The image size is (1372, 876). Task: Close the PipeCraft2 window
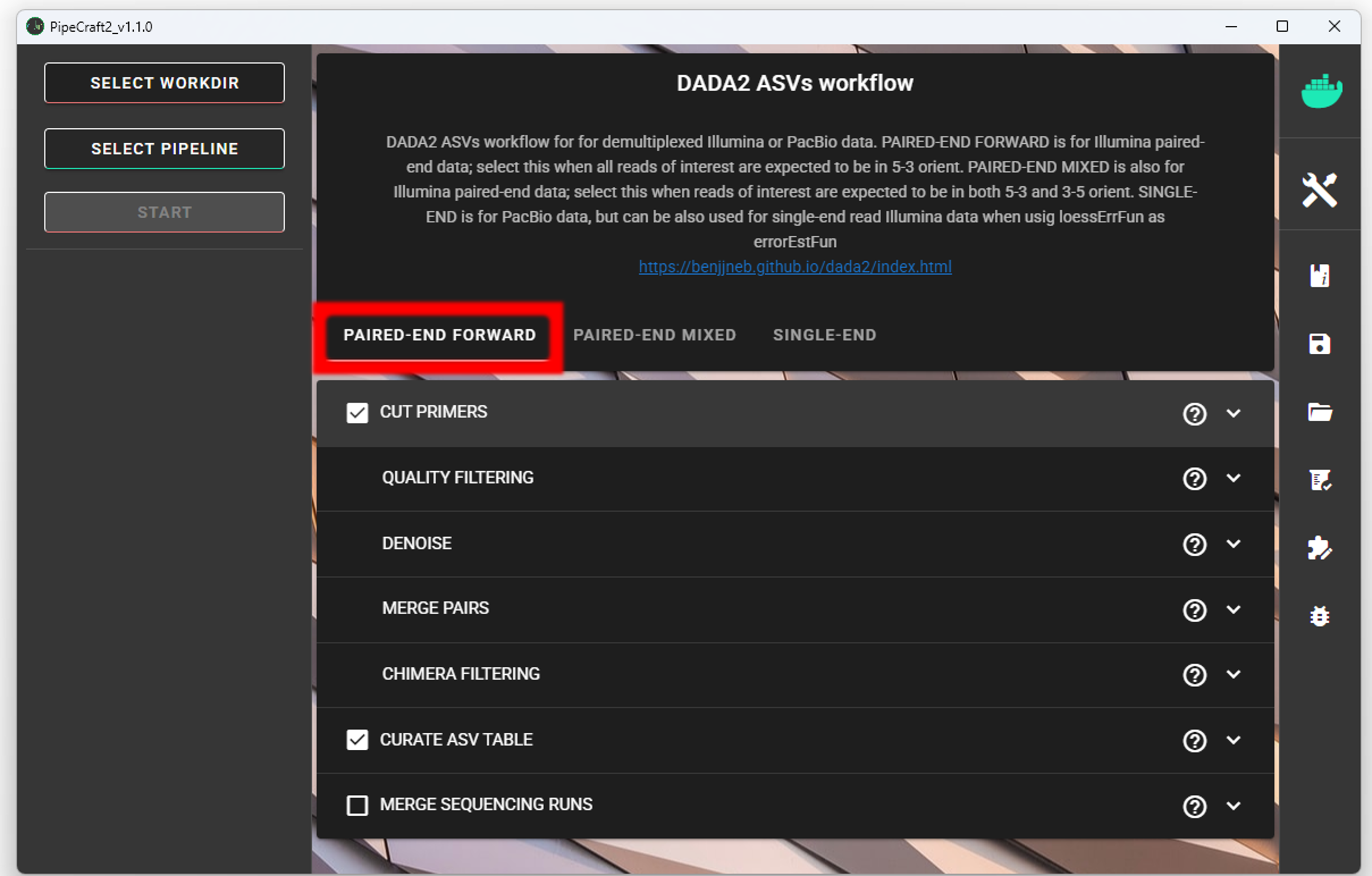1334,26
